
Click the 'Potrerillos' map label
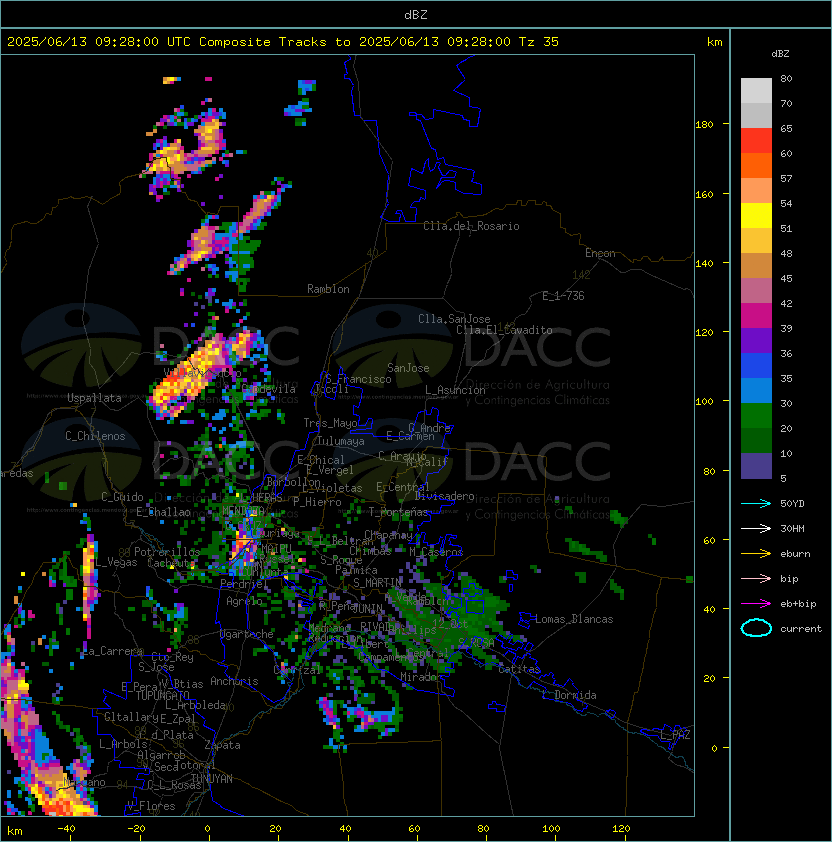coord(167,552)
